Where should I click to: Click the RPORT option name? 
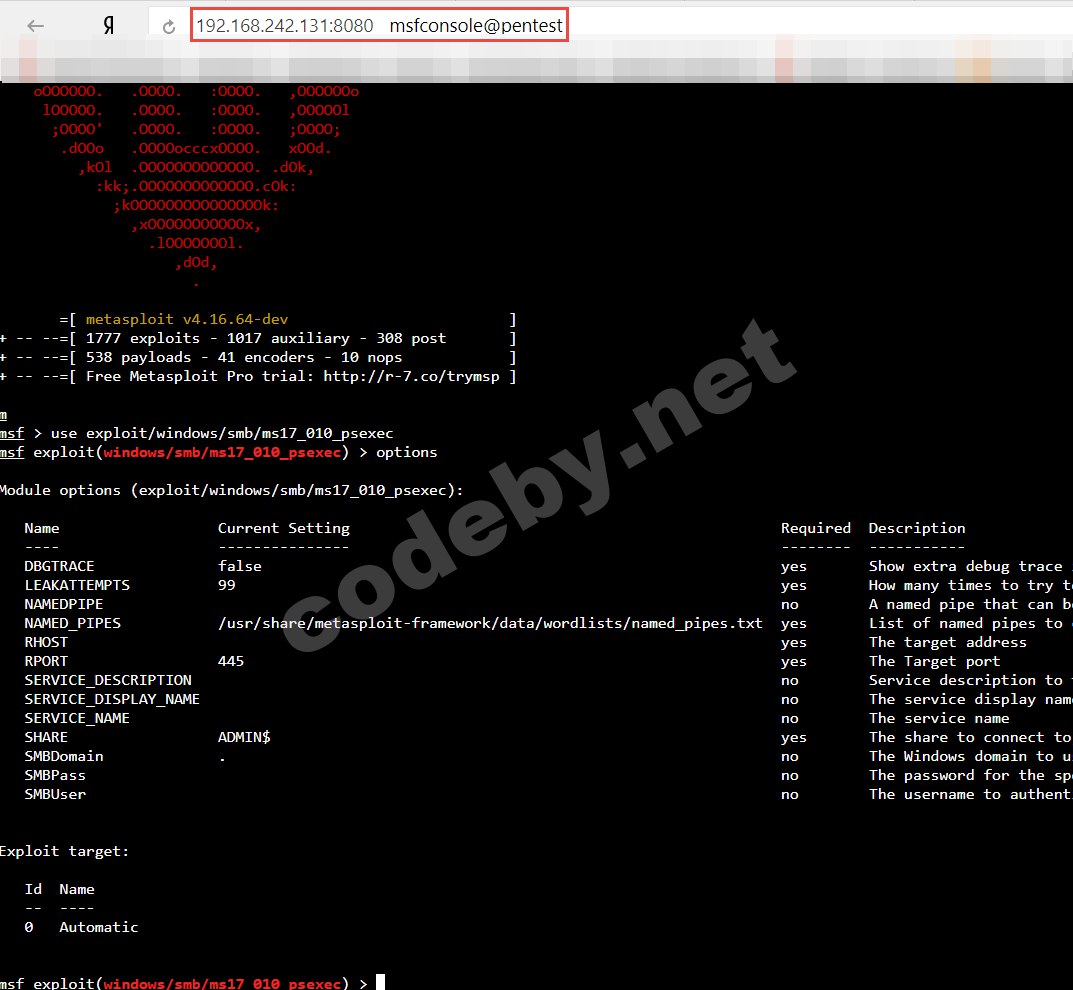coord(46,662)
